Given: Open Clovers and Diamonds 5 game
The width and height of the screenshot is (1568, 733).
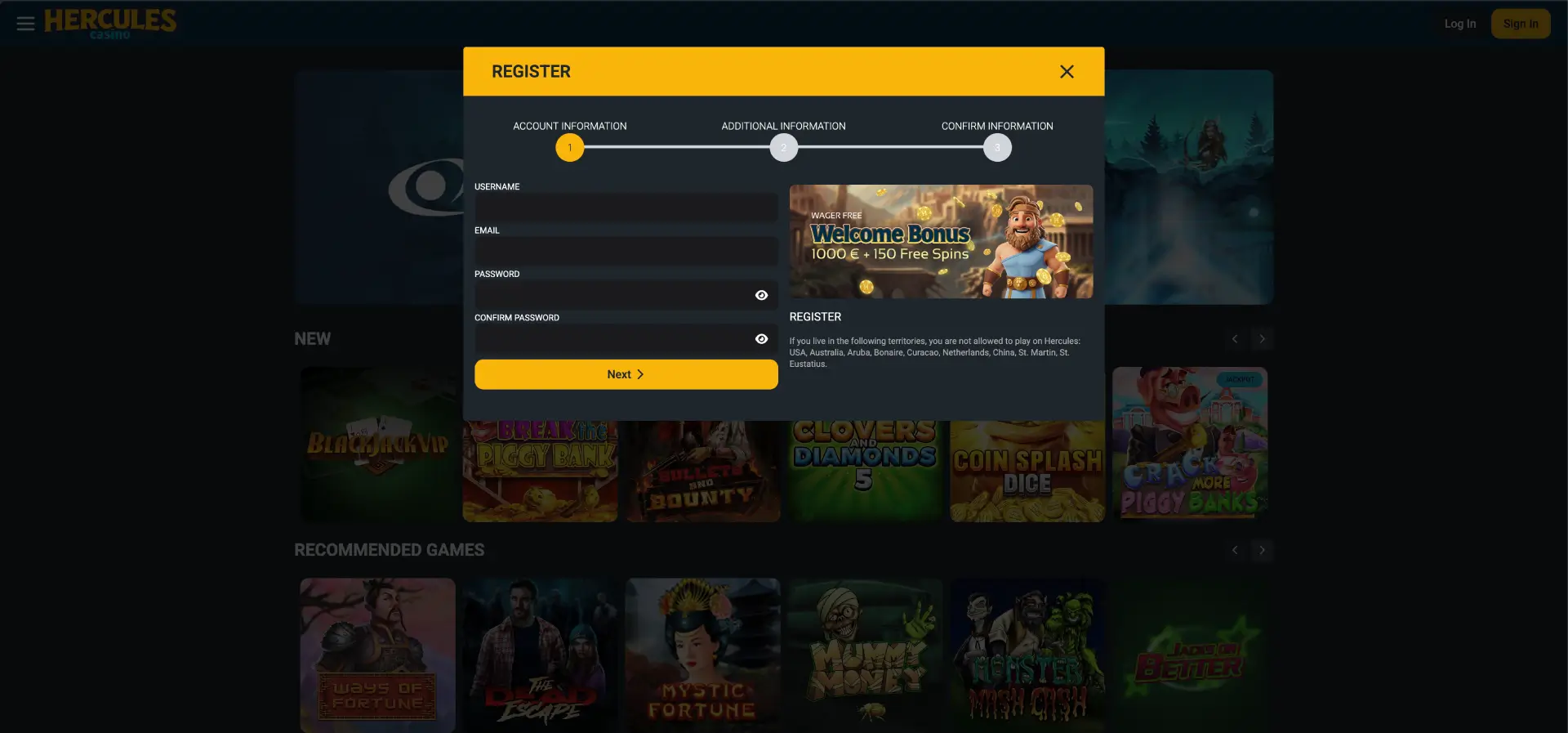Looking at the screenshot, I should (866, 472).
